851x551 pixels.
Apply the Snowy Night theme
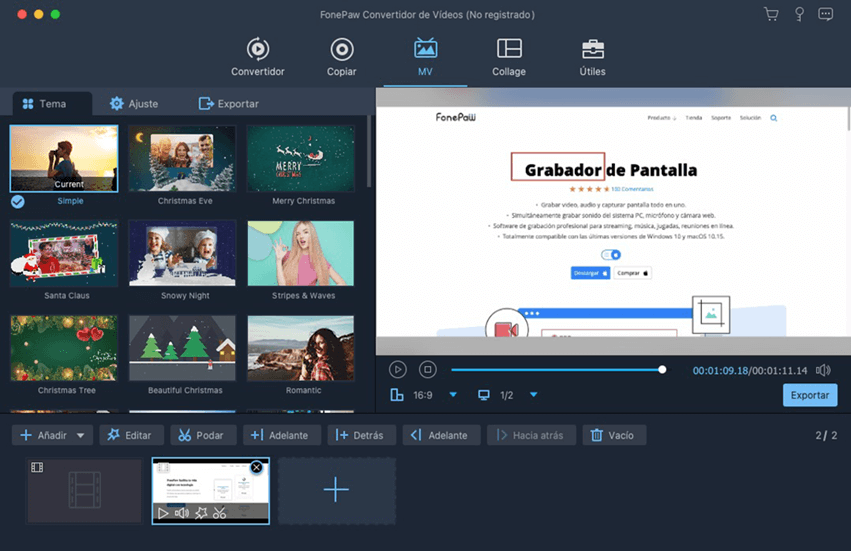182,253
